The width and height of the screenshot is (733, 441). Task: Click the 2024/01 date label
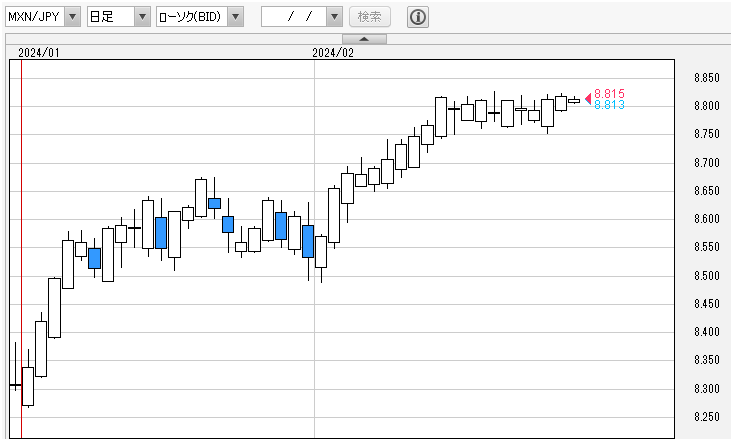pos(39,53)
